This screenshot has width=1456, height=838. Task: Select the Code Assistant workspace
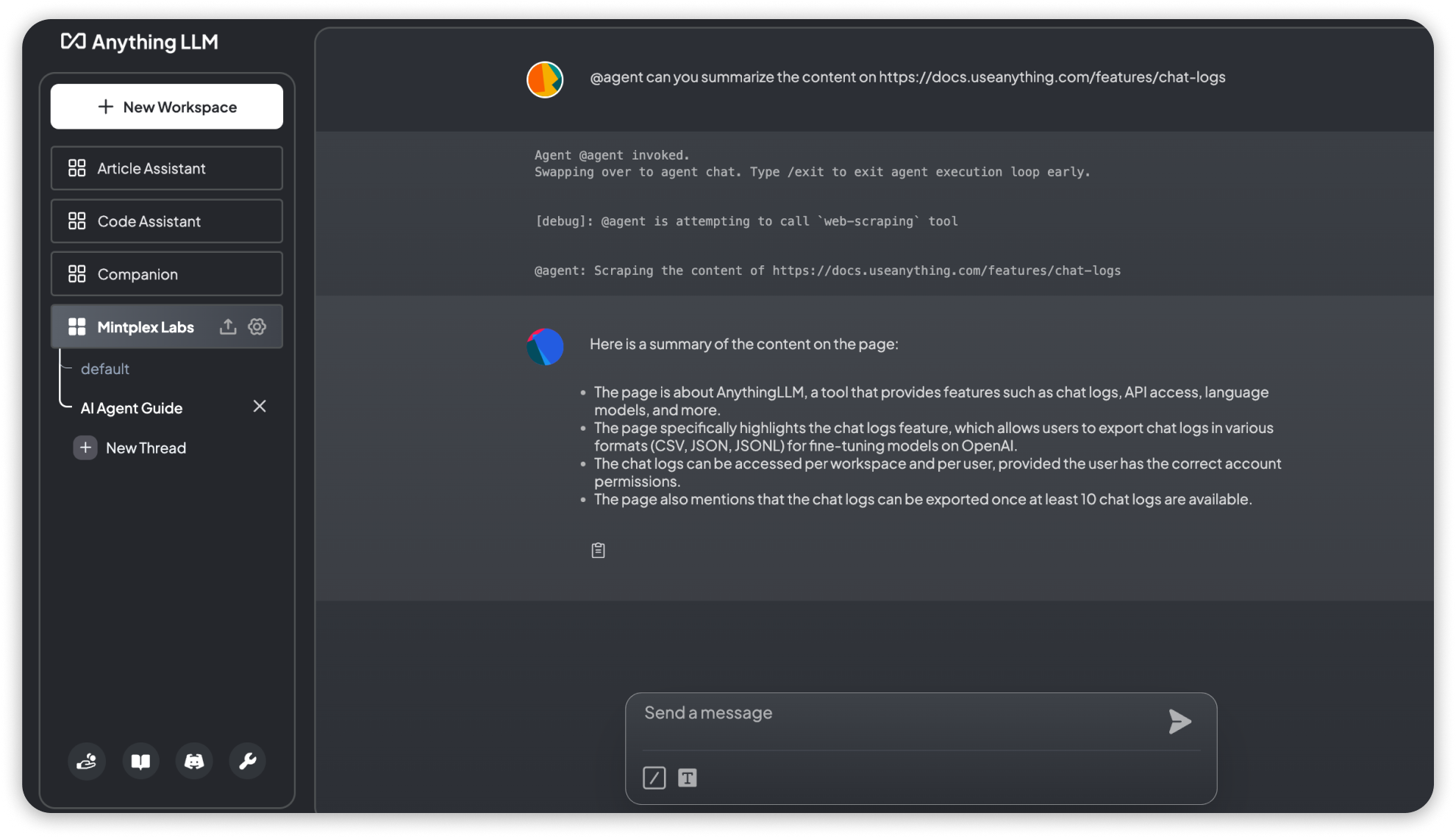point(168,221)
